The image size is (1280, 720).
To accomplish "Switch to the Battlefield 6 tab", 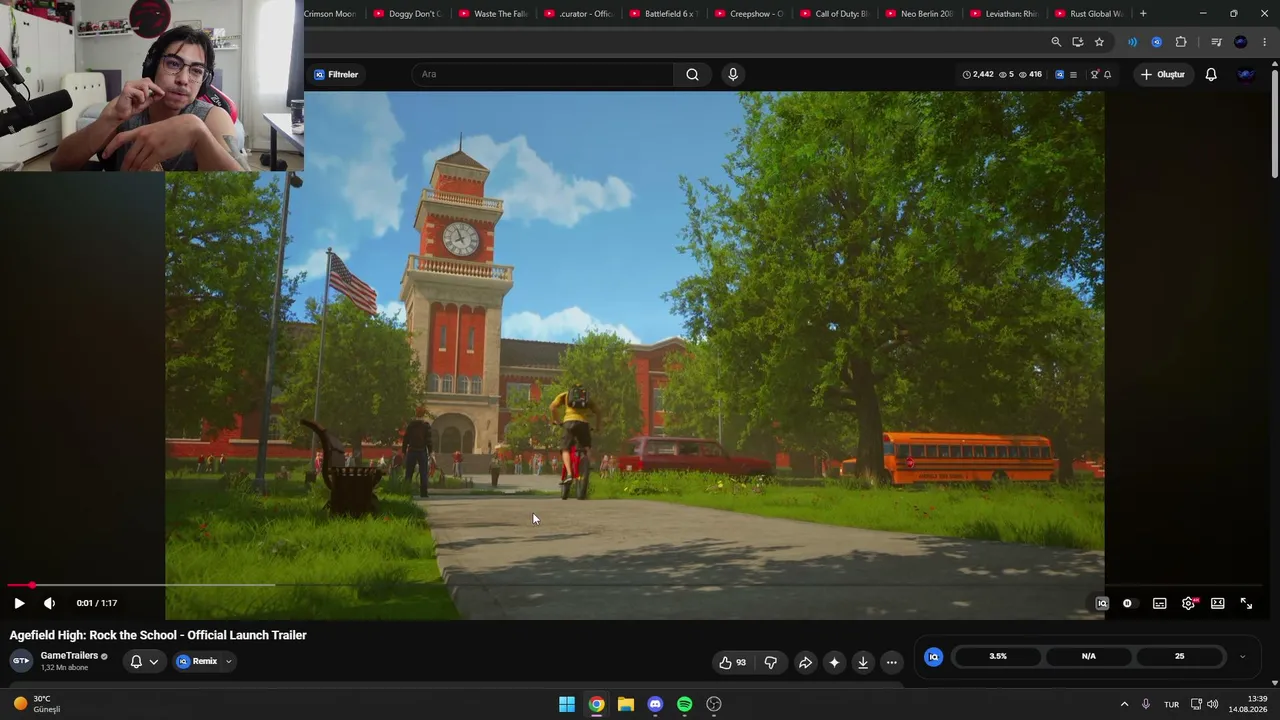I will click(x=666, y=14).
